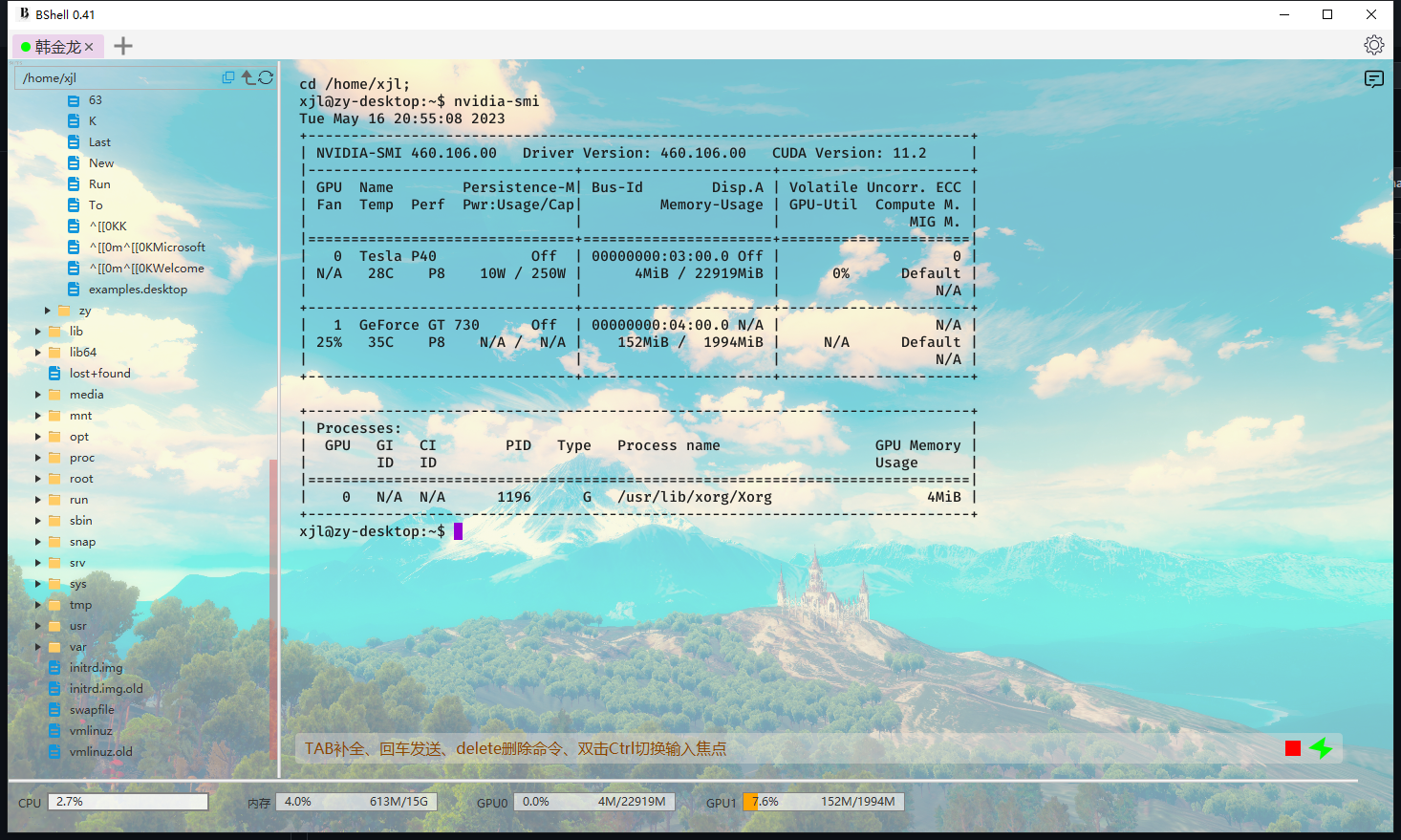Click the green lightning quick-command icon

[1322, 748]
